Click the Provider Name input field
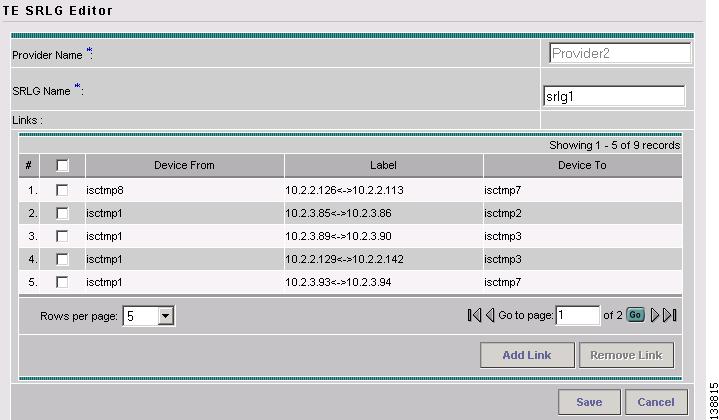719x420 pixels. point(620,53)
